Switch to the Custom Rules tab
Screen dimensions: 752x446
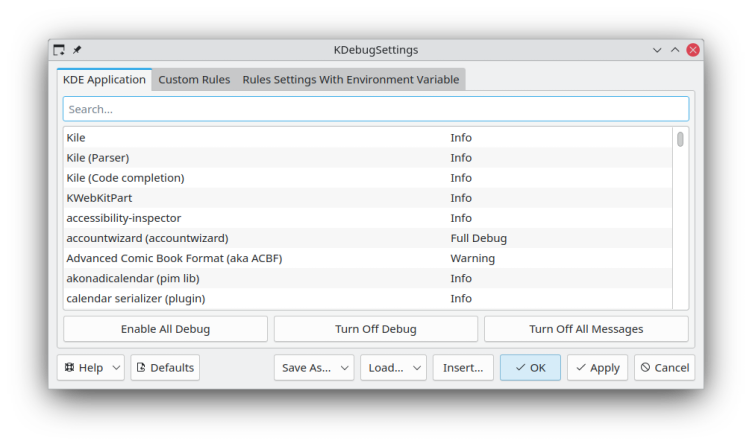194,80
